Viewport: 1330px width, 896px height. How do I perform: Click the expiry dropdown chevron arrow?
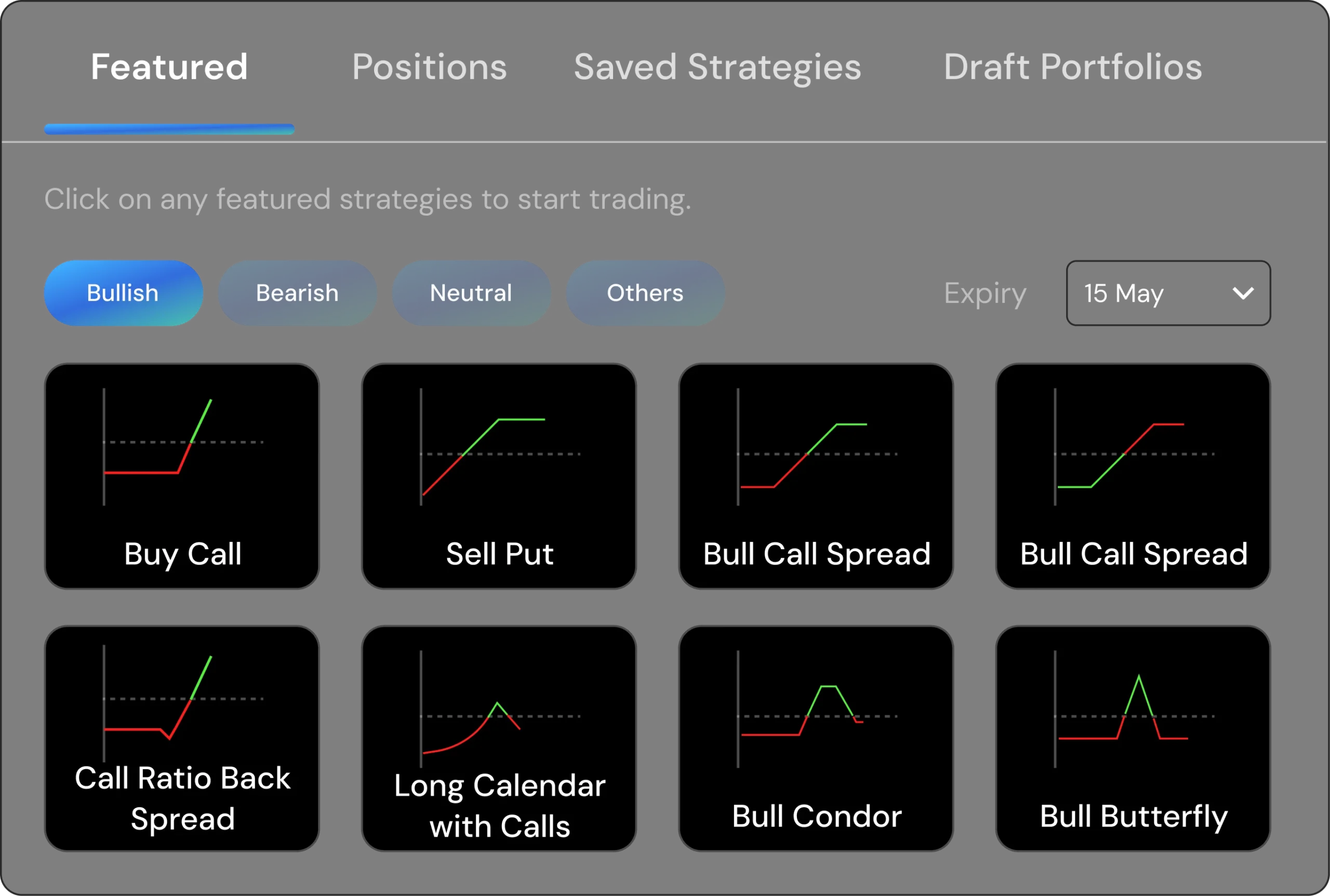point(1243,293)
